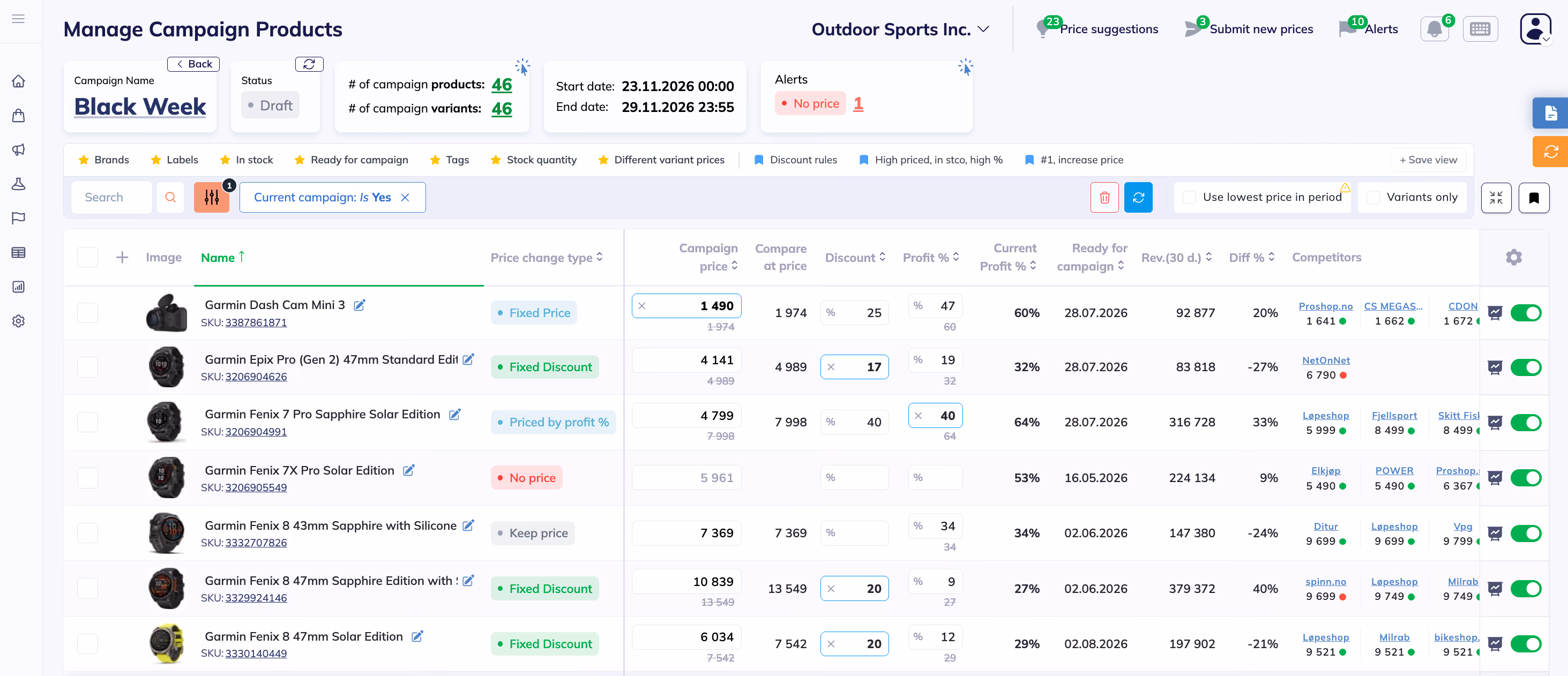This screenshot has height=676, width=1568.
Task: Open the keyboard shortcuts icon
Action: [x=1480, y=28]
